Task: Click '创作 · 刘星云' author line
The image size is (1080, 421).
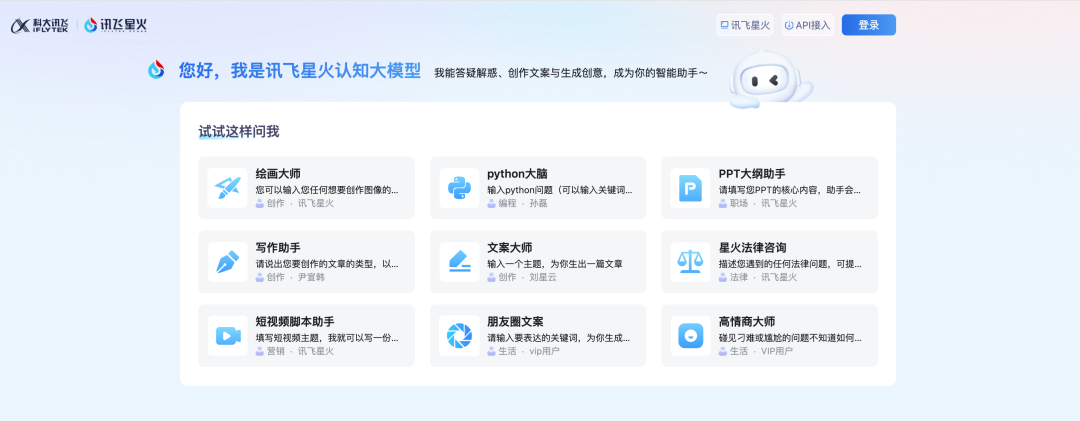Action: point(521,277)
